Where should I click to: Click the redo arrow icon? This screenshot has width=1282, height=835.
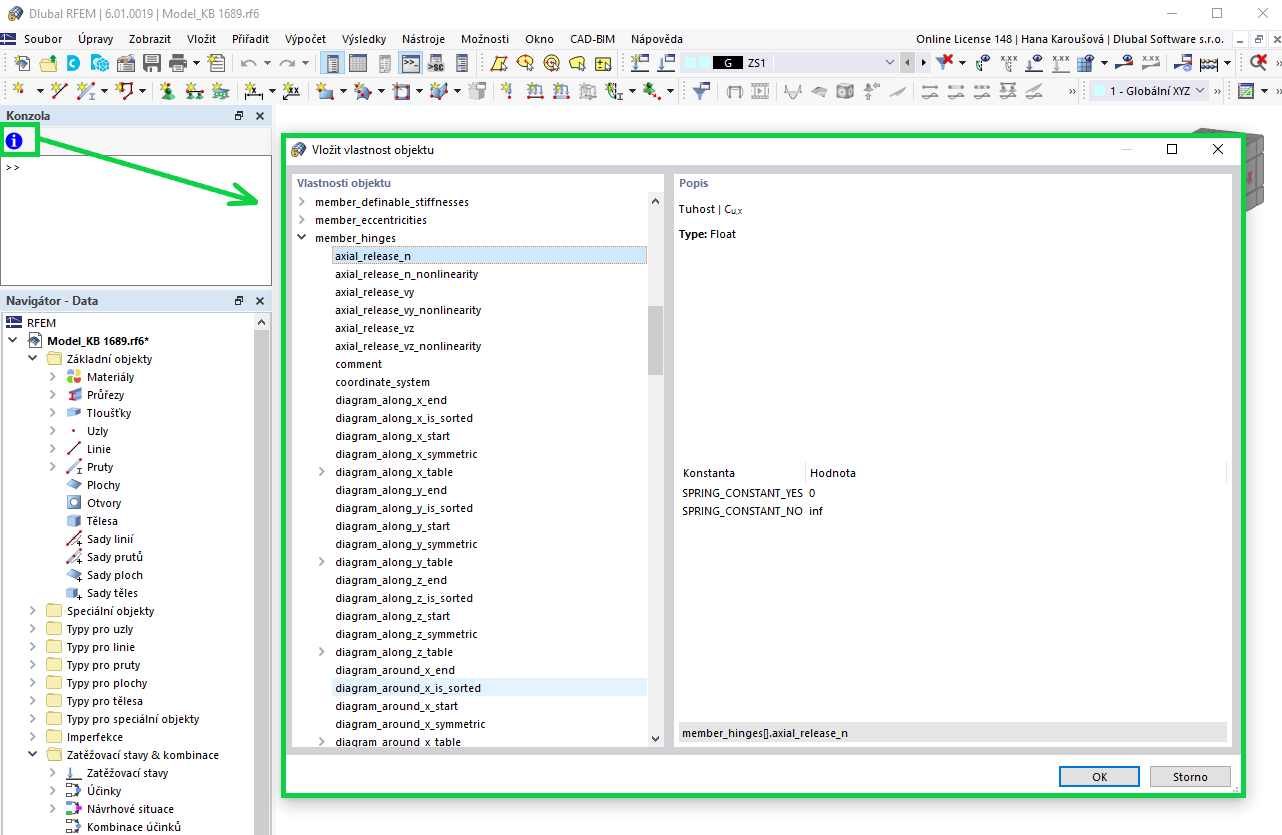point(288,63)
